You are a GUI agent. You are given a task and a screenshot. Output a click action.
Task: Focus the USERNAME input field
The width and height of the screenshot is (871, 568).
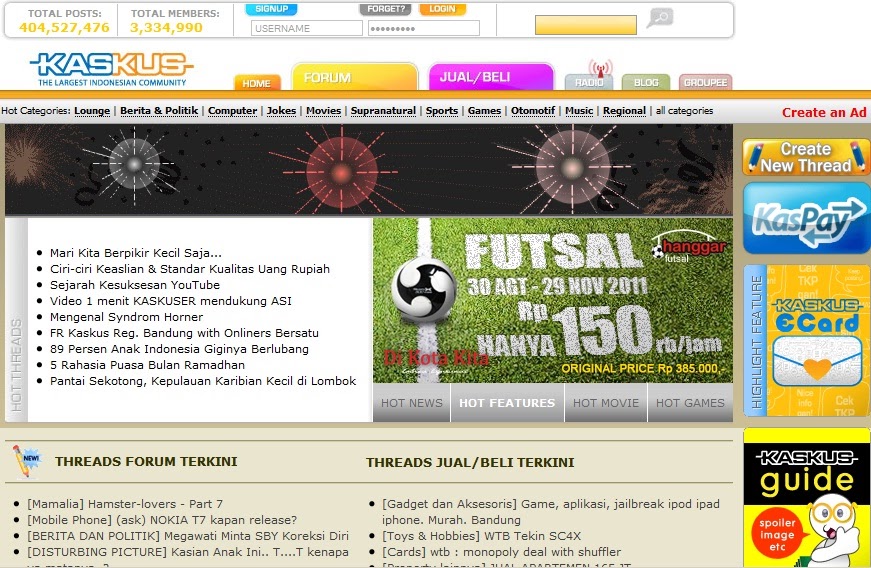pyautogui.click(x=307, y=28)
